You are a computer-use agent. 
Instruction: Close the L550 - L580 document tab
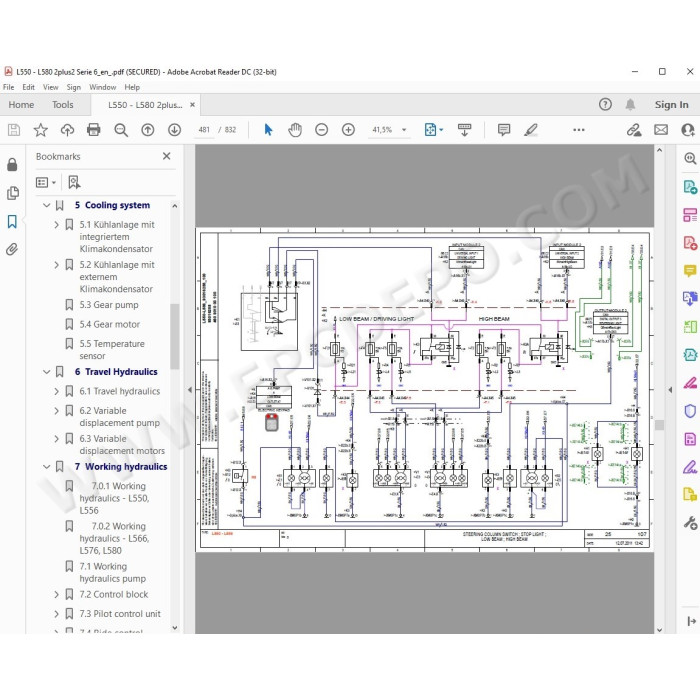point(192,104)
